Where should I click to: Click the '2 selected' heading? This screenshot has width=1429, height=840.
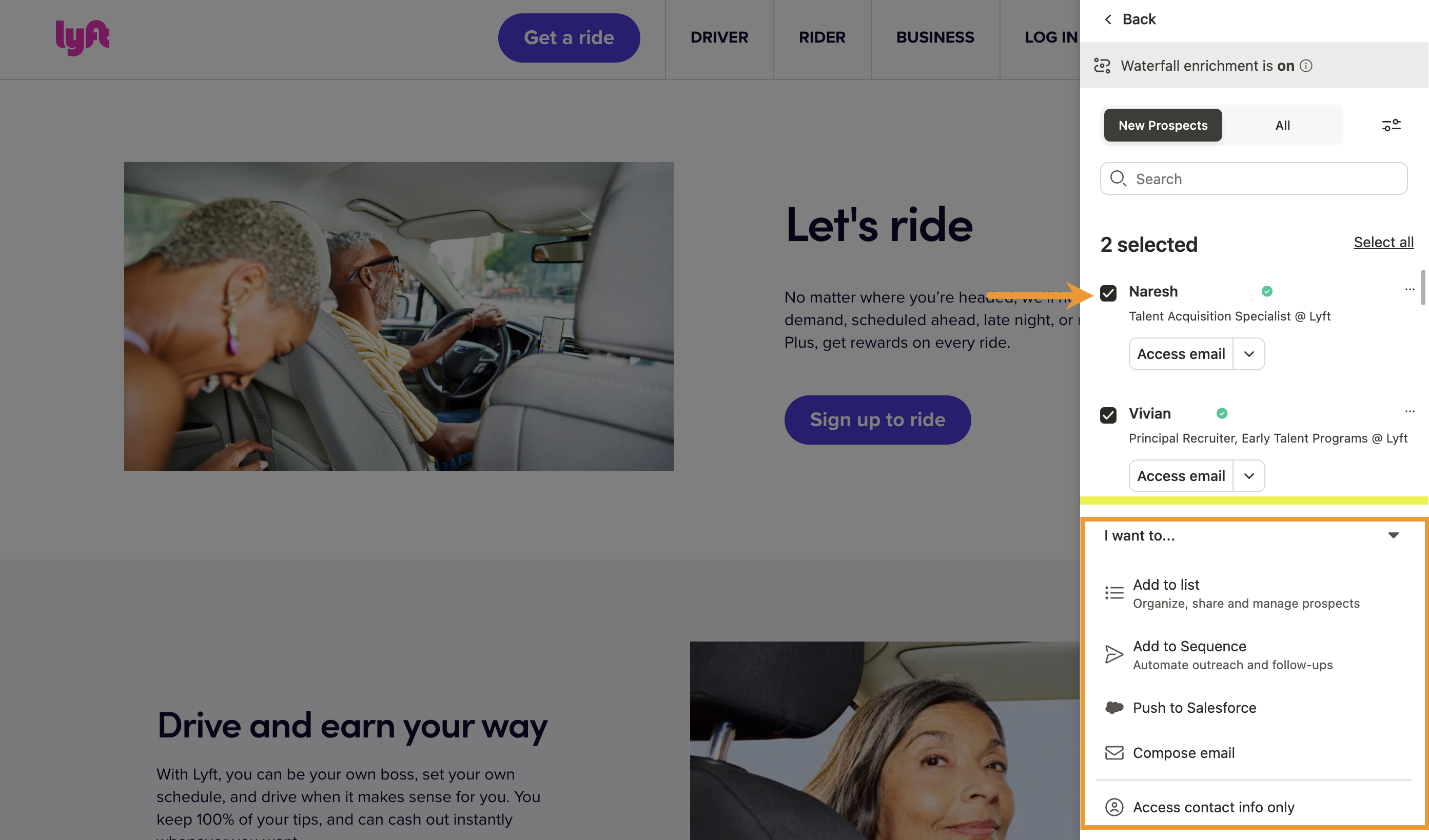coord(1149,244)
